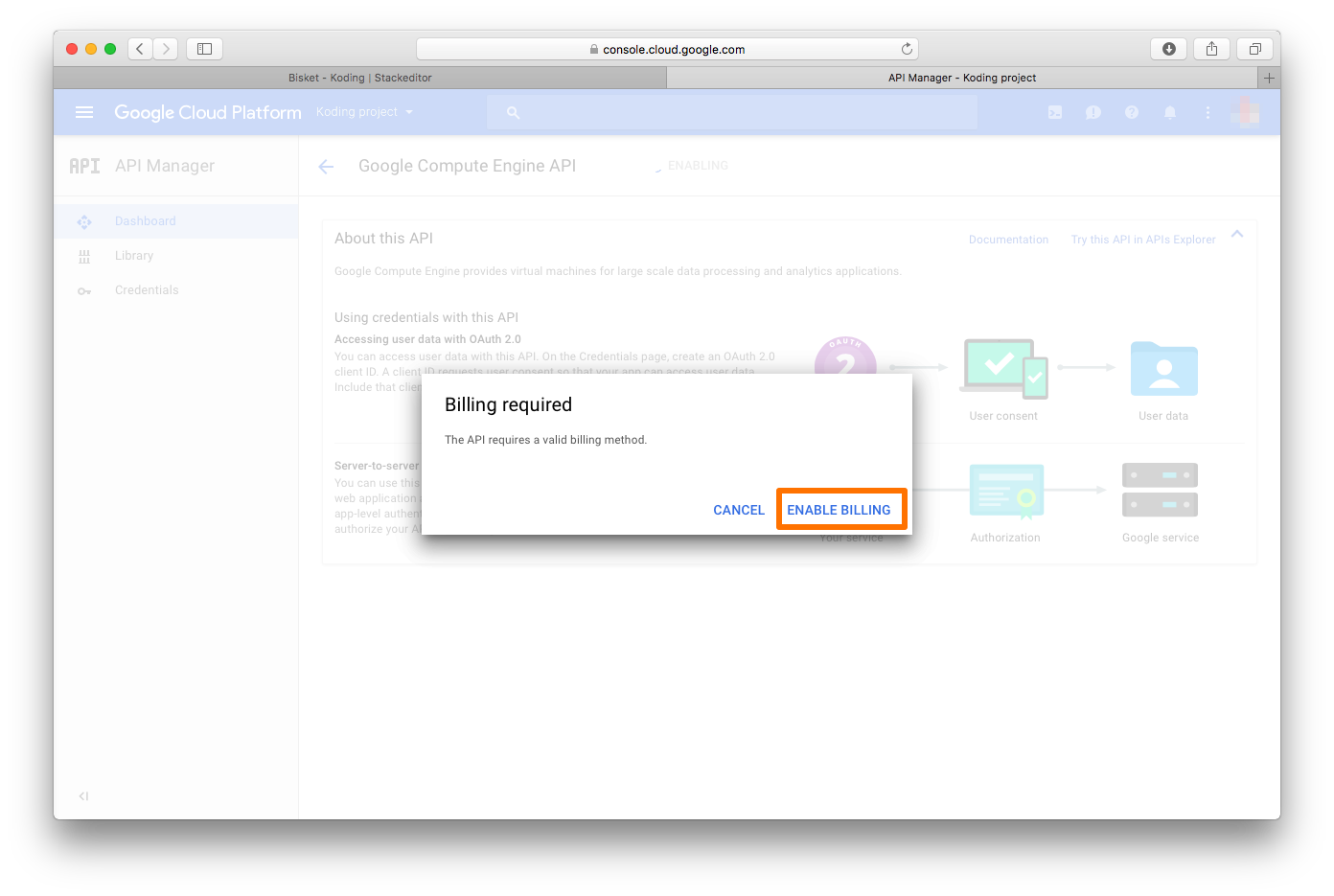The image size is (1334, 896).
Task: Open the Koding project selector dropdown
Action: pyautogui.click(x=365, y=112)
